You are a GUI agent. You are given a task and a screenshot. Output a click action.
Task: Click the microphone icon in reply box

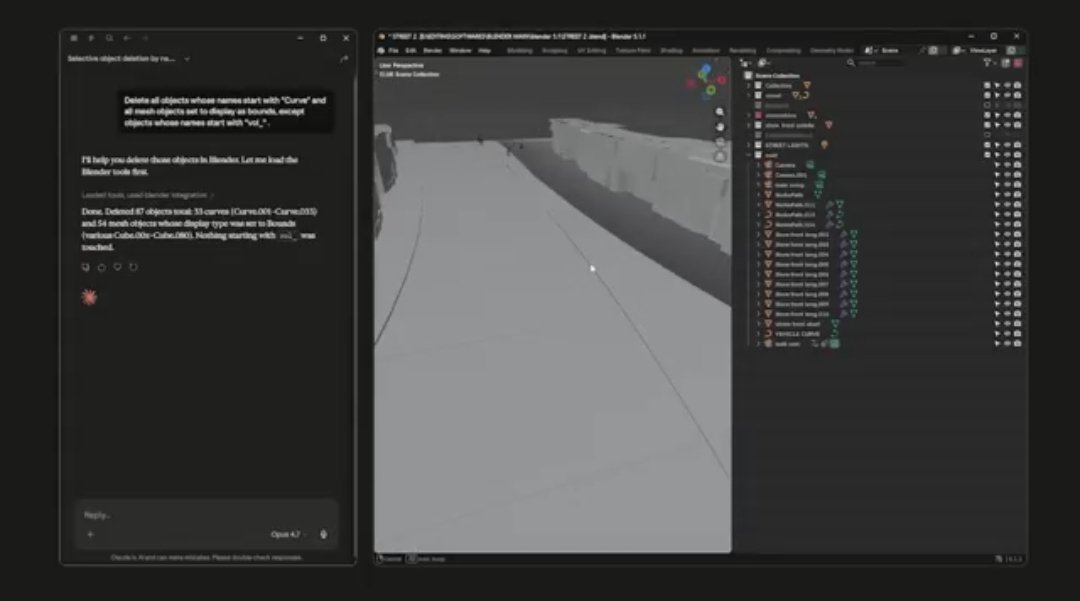tap(323, 534)
